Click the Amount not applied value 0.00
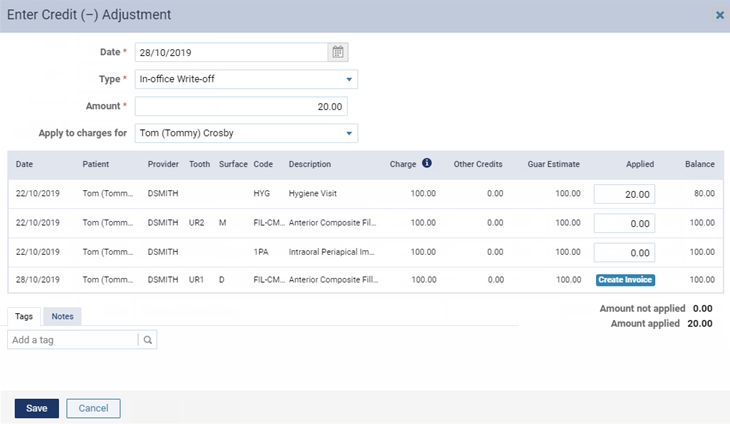This screenshot has width=730, height=424. point(703,308)
